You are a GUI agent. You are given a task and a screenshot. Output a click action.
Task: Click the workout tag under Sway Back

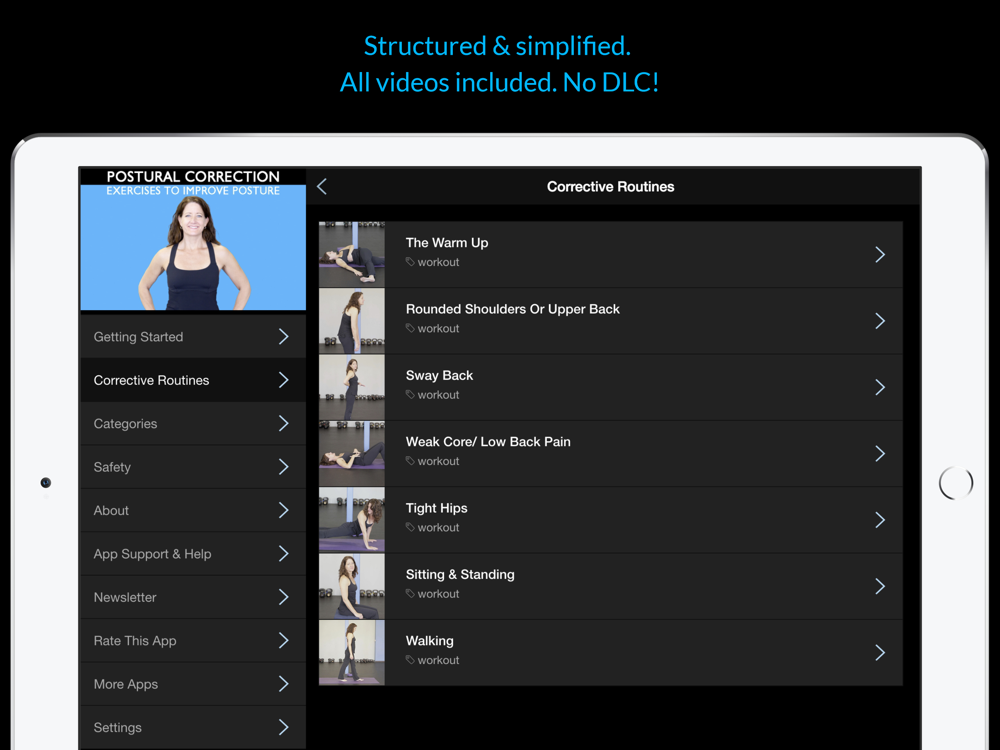432,395
